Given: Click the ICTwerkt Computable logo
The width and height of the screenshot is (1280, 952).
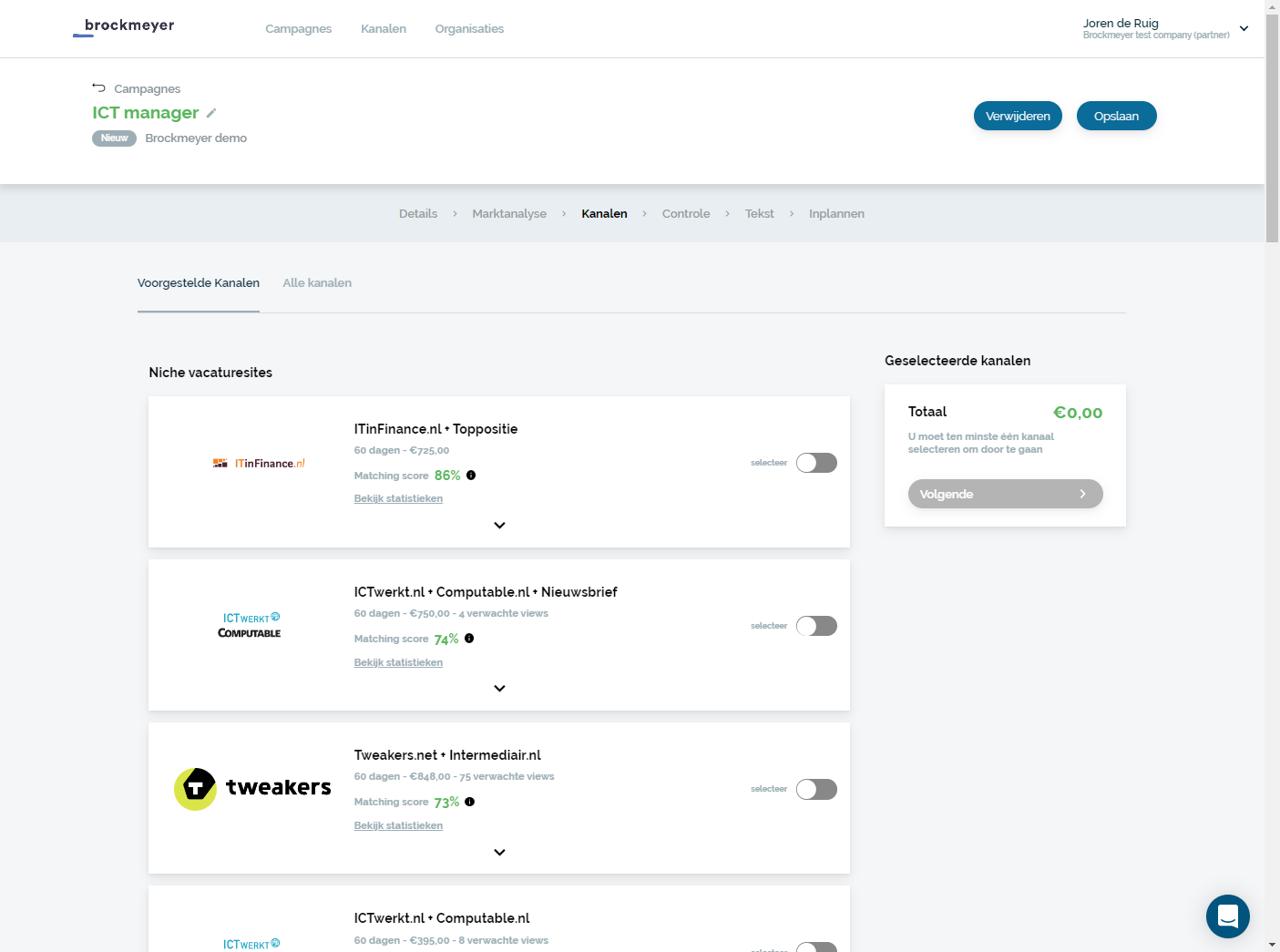Looking at the screenshot, I should click(250, 625).
